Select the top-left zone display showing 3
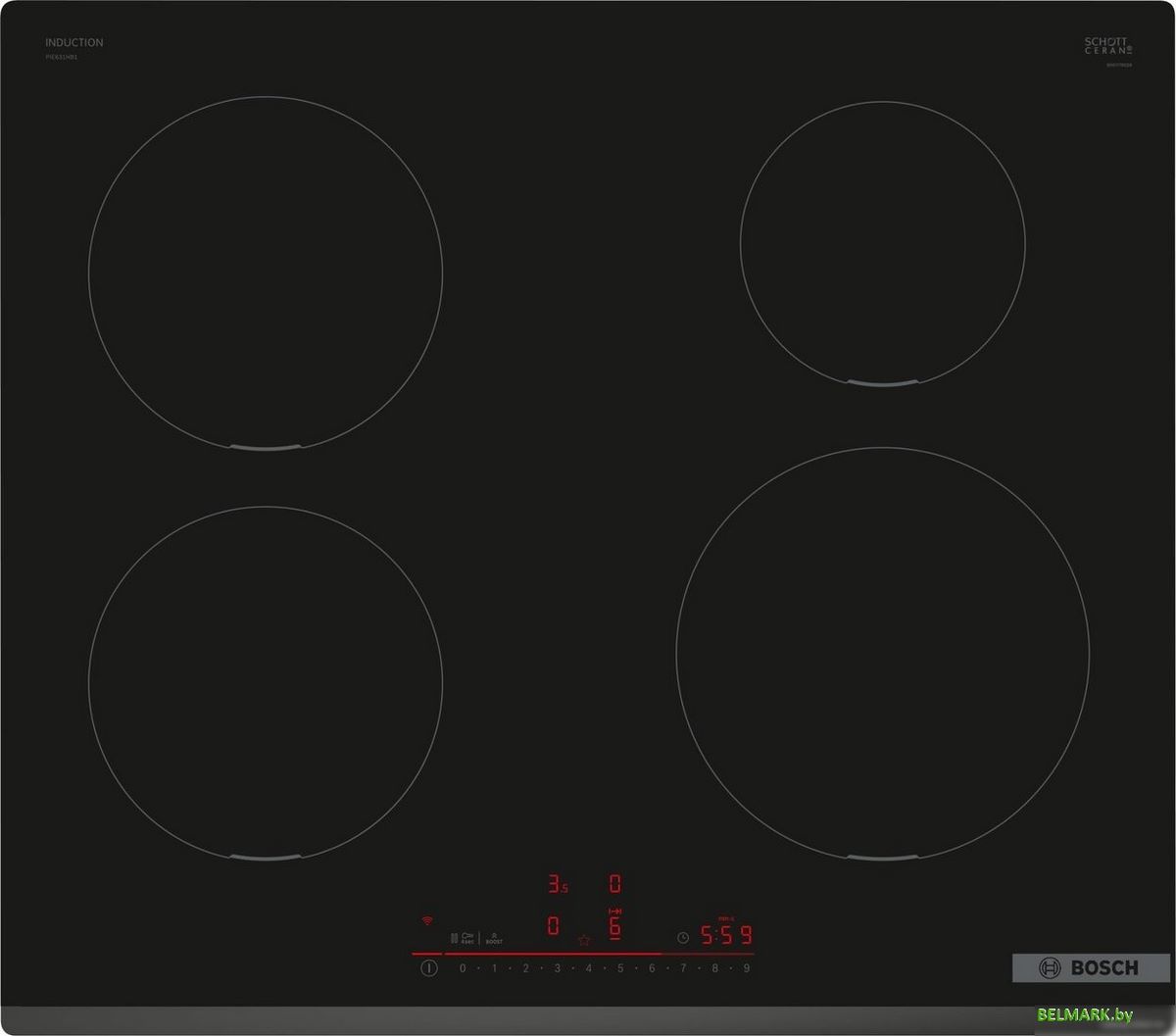Image resolution: width=1176 pixels, height=1036 pixels. coord(557,885)
